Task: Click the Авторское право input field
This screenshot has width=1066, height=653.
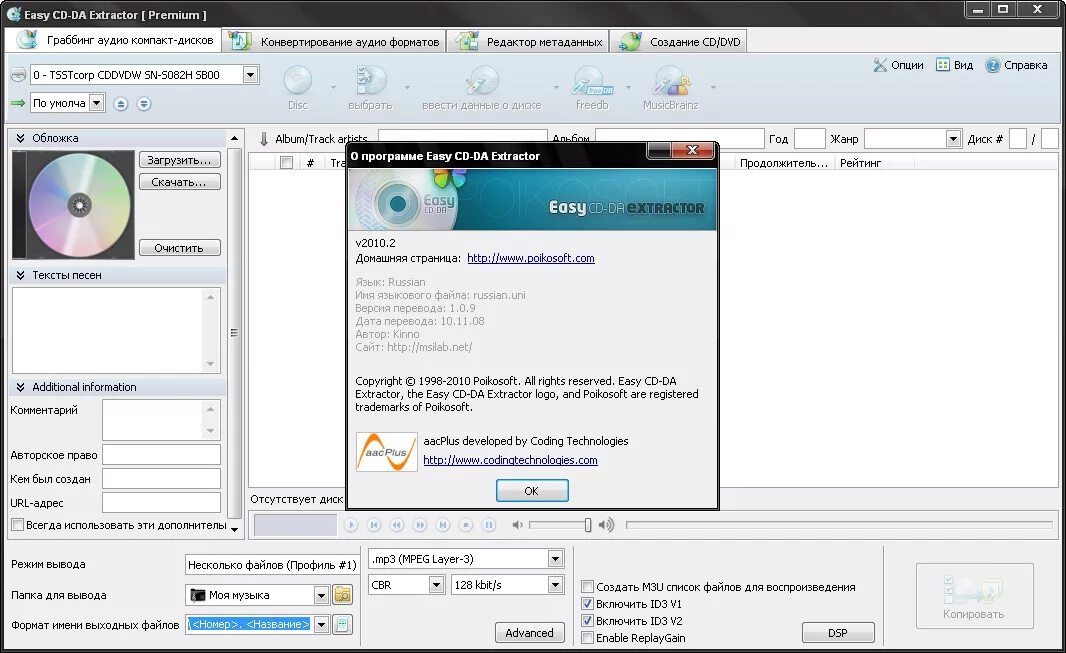Action: tap(162, 455)
